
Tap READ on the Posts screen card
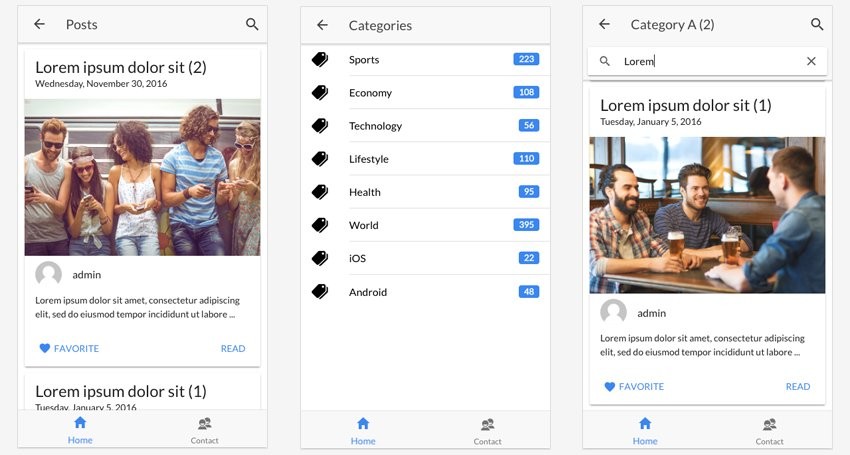point(233,348)
